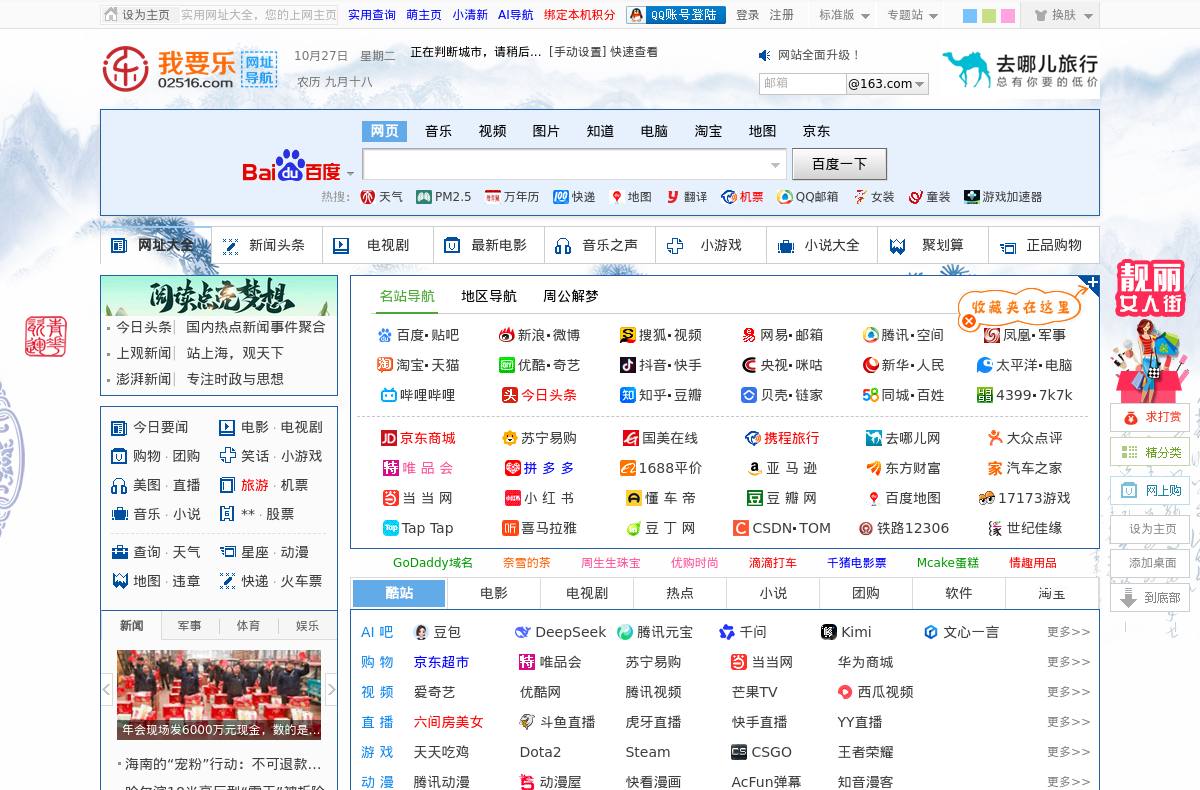
Task: Open the PM2.5 hot-search icon
Action: 424,197
